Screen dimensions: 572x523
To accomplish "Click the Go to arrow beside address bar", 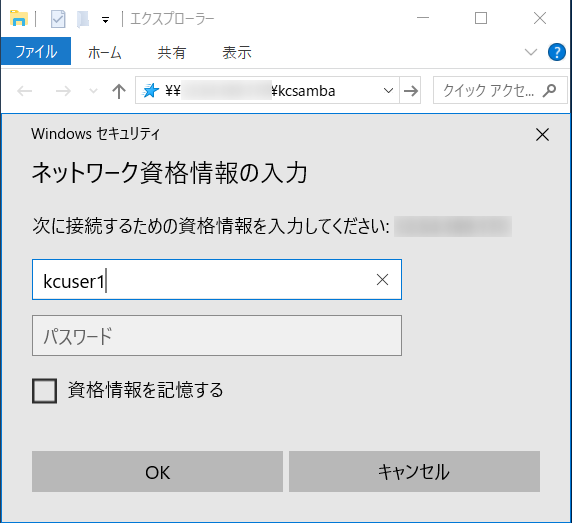I will click(x=411, y=90).
